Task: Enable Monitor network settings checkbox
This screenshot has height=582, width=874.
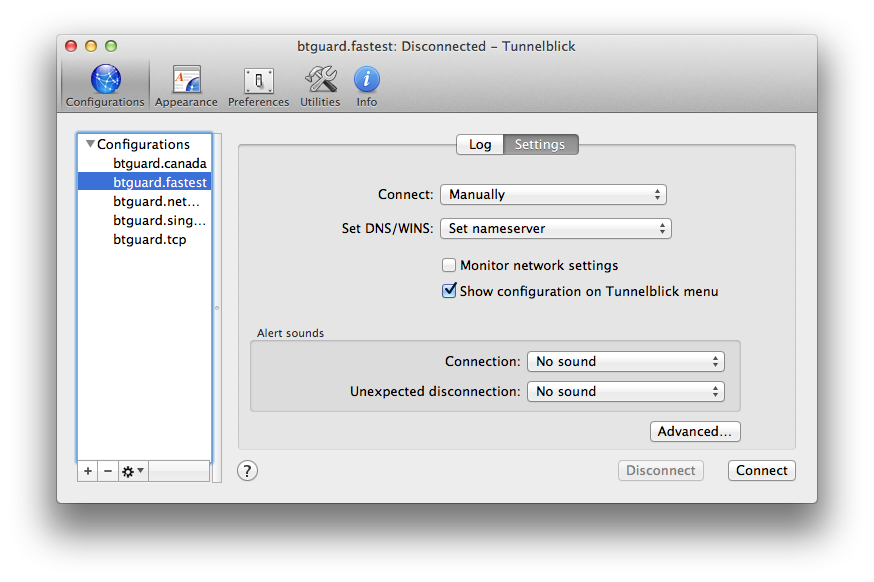Action: [449, 266]
